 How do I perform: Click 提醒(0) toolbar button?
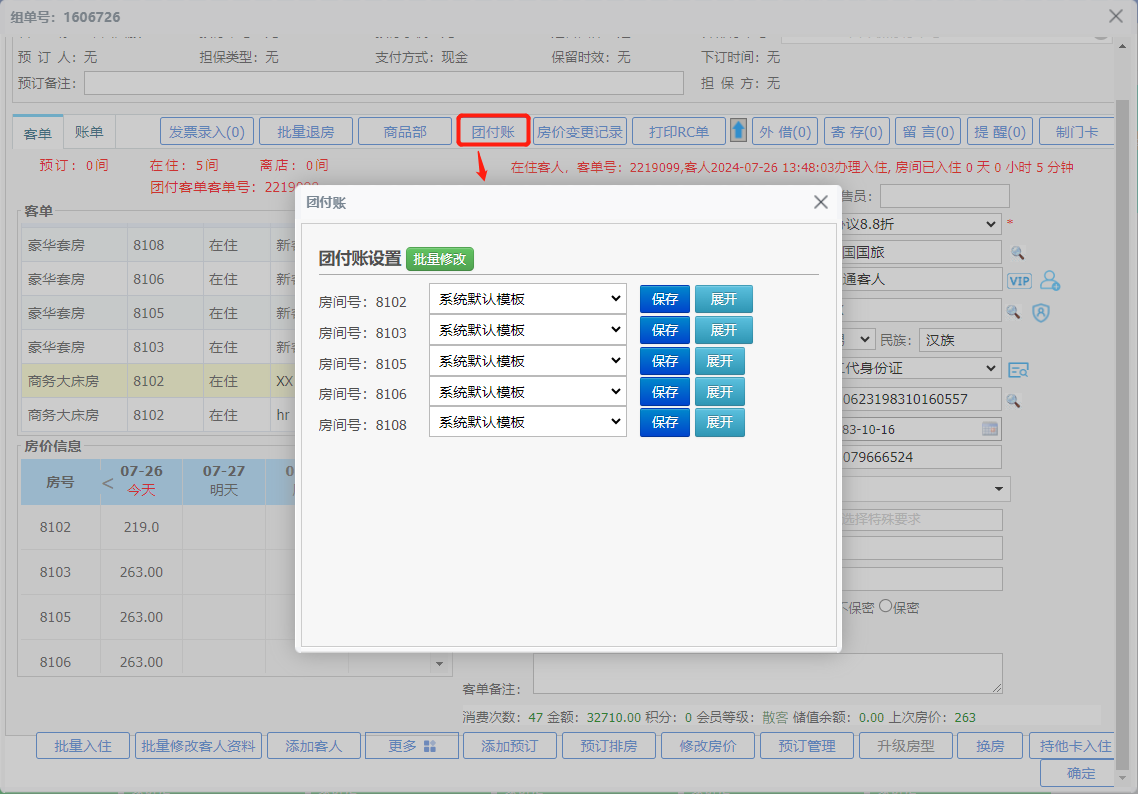click(1000, 131)
